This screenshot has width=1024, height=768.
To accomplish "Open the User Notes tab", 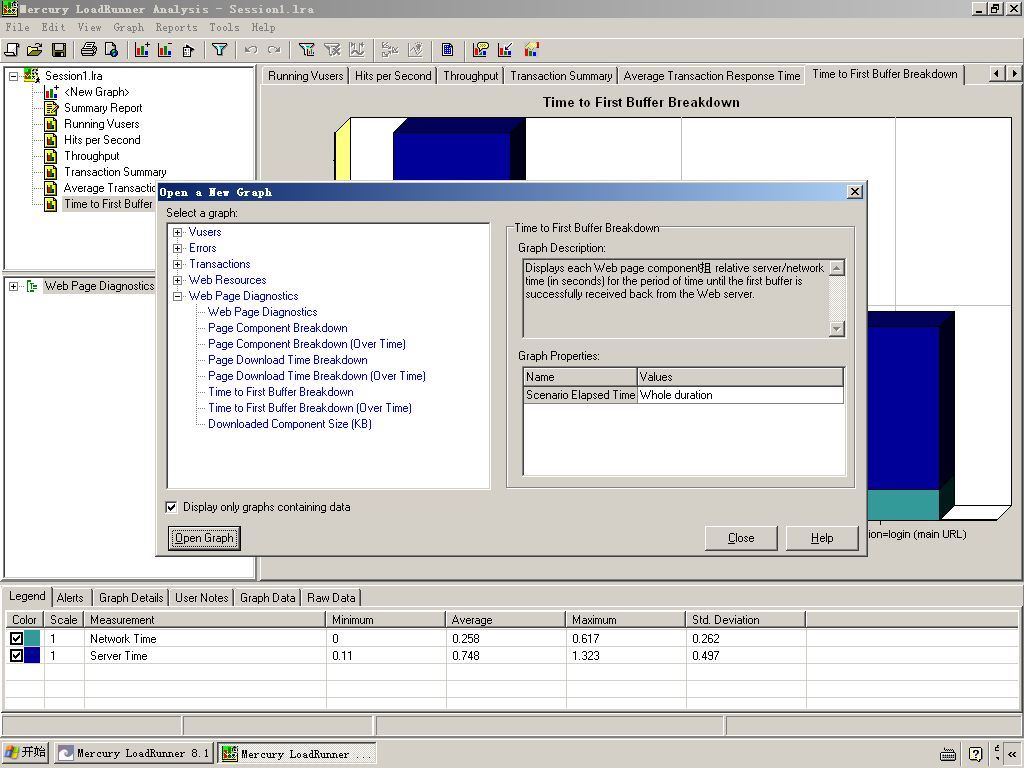I will pos(202,598).
